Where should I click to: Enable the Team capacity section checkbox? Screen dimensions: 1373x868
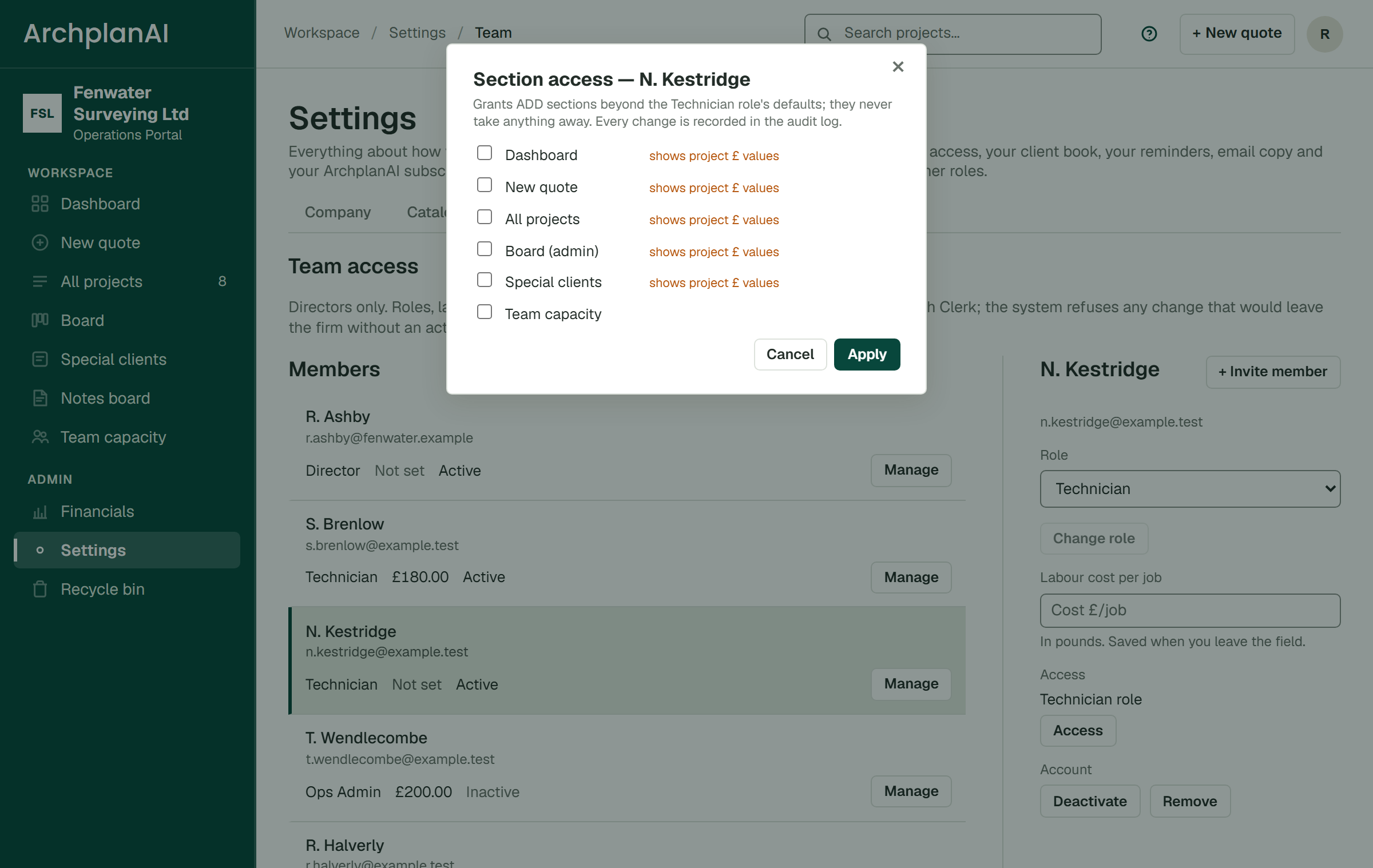[485, 312]
